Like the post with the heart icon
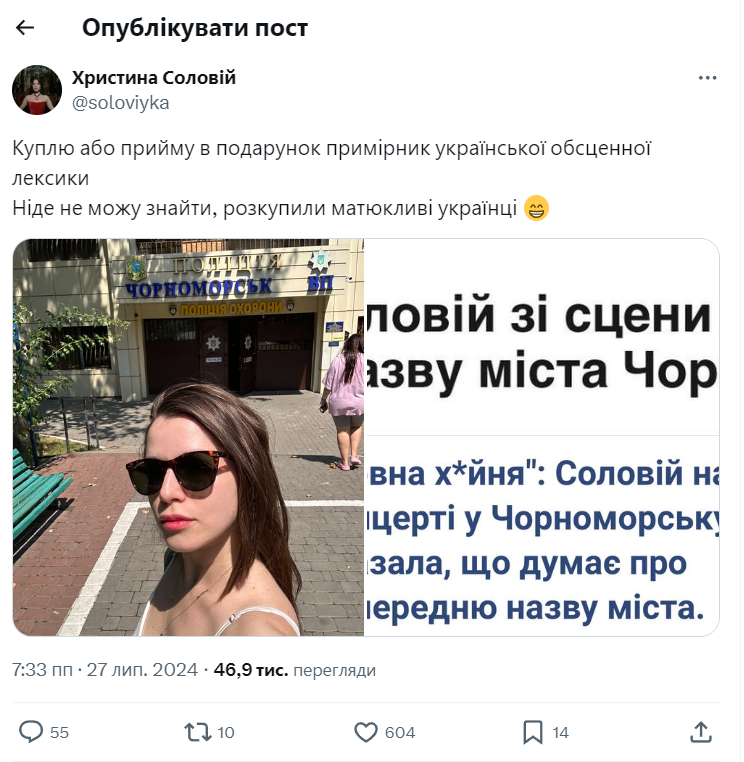 tap(365, 732)
